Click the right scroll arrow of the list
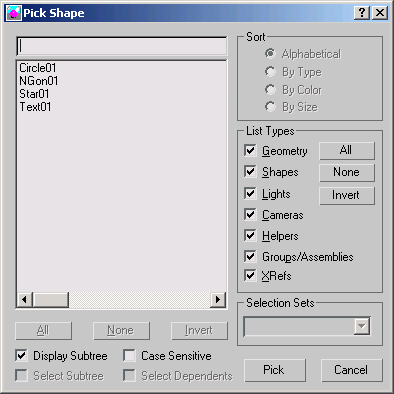Image resolution: width=394 pixels, height=394 pixels. 218,299
